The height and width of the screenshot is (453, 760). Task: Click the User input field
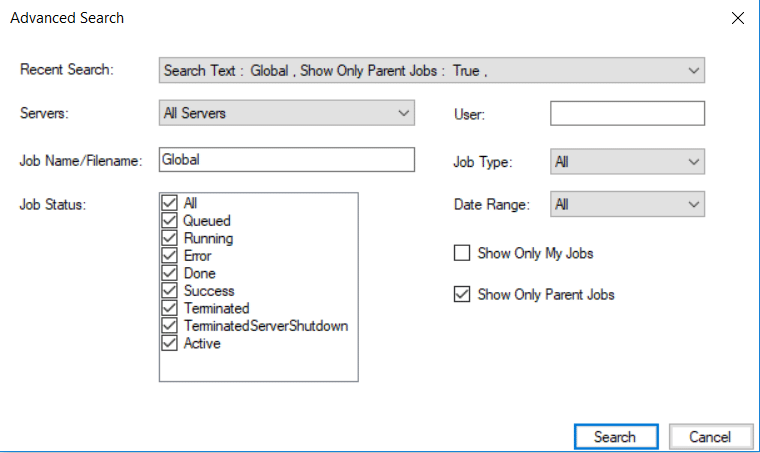point(627,114)
